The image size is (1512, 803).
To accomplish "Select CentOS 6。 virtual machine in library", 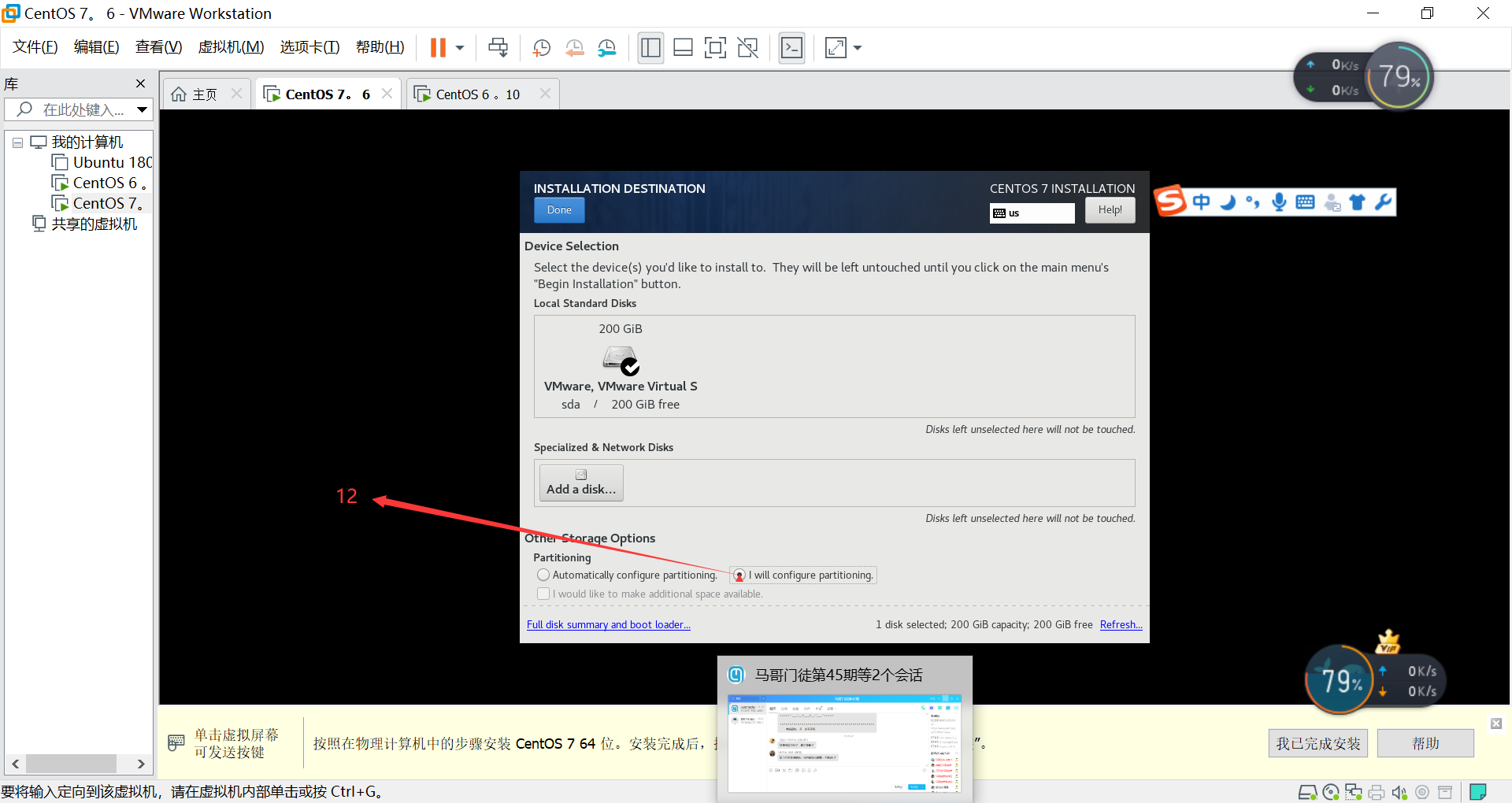I will pos(99,183).
